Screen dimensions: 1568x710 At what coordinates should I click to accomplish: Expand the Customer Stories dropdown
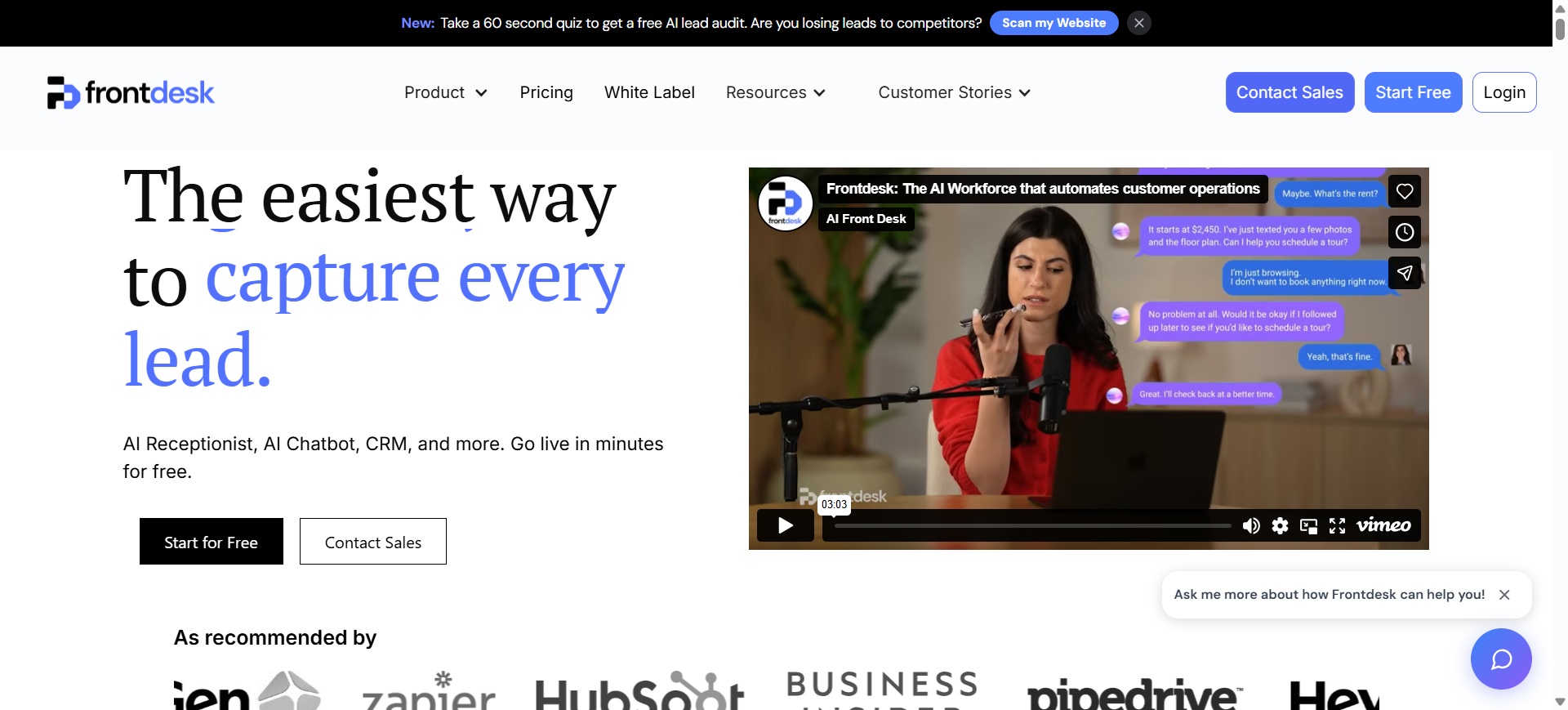(x=955, y=92)
